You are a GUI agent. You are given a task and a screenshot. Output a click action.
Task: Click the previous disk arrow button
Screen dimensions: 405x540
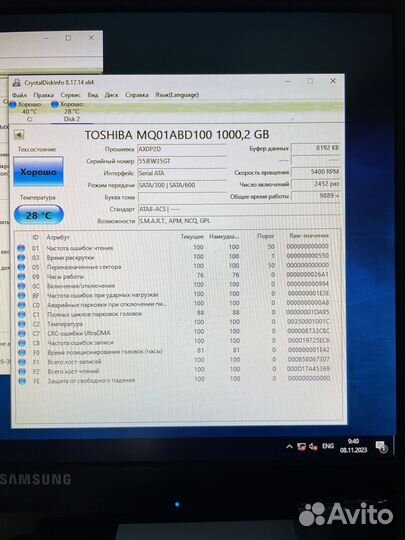(19, 135)
